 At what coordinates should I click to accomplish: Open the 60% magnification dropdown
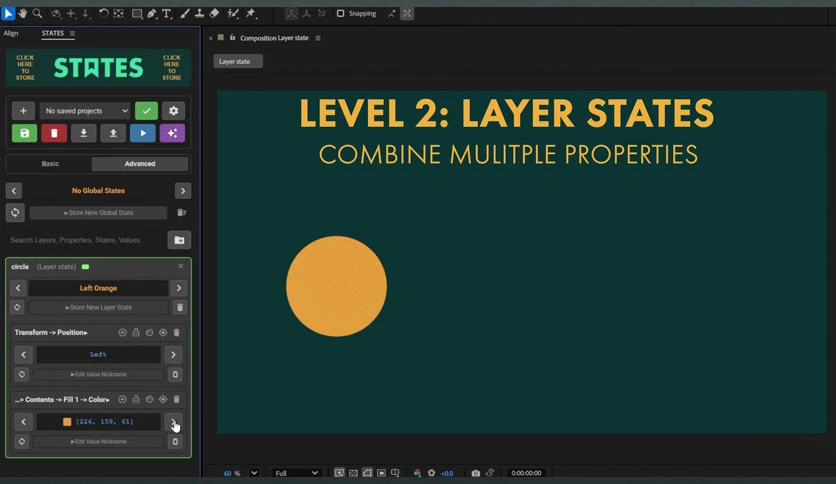tap(254, 473)
